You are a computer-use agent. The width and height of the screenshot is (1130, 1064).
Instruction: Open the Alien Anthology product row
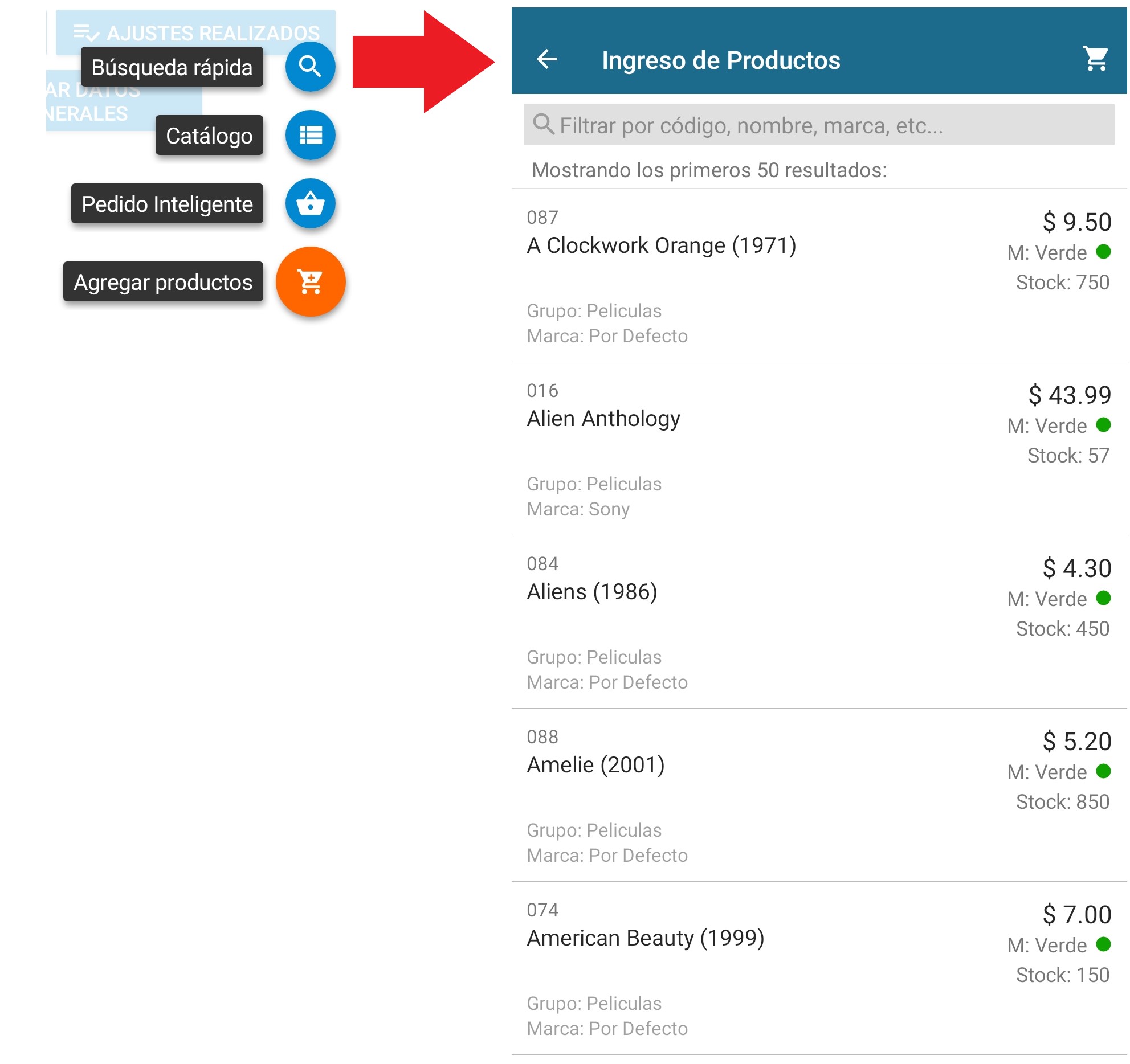(603, 419)
